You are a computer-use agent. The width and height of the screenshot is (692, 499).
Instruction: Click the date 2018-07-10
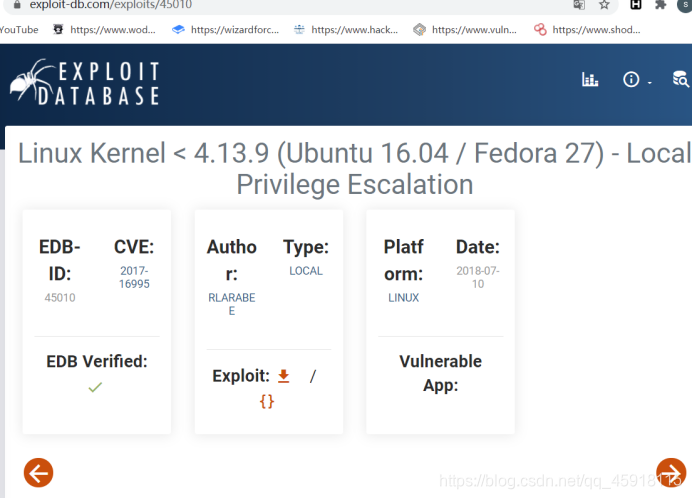click(478, 277)
